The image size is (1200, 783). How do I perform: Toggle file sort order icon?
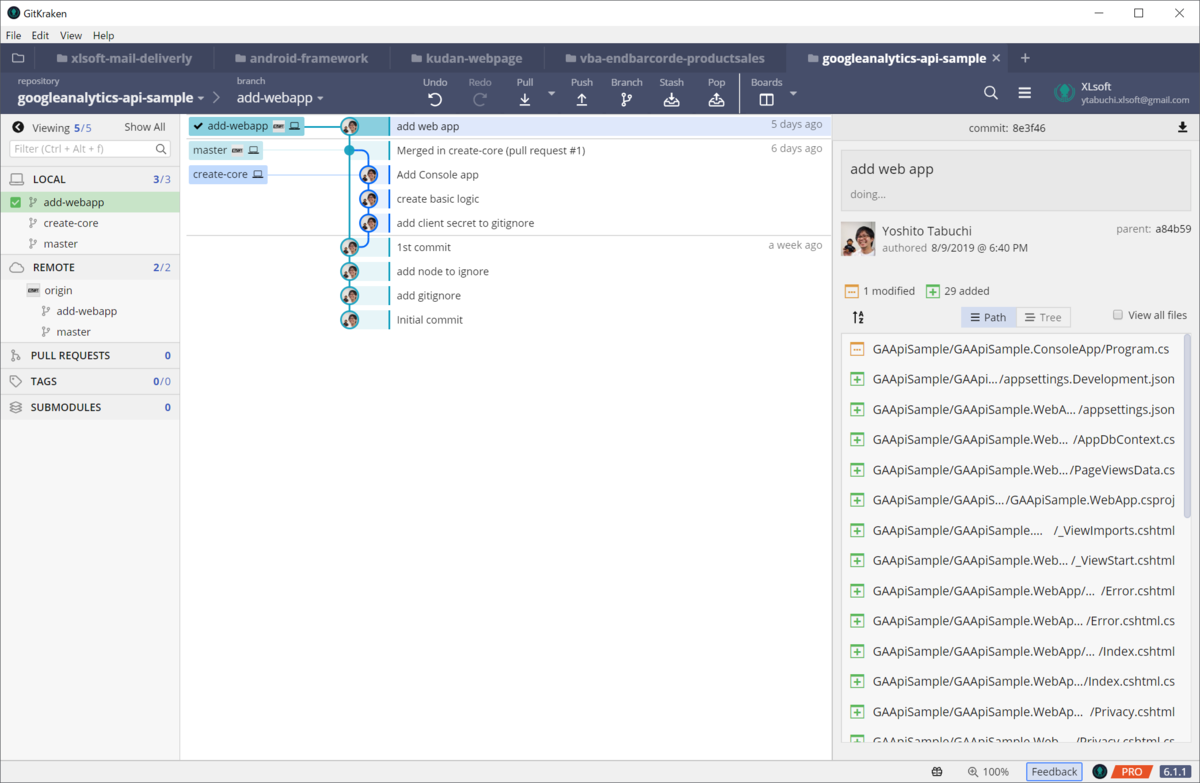click(858, 317)
